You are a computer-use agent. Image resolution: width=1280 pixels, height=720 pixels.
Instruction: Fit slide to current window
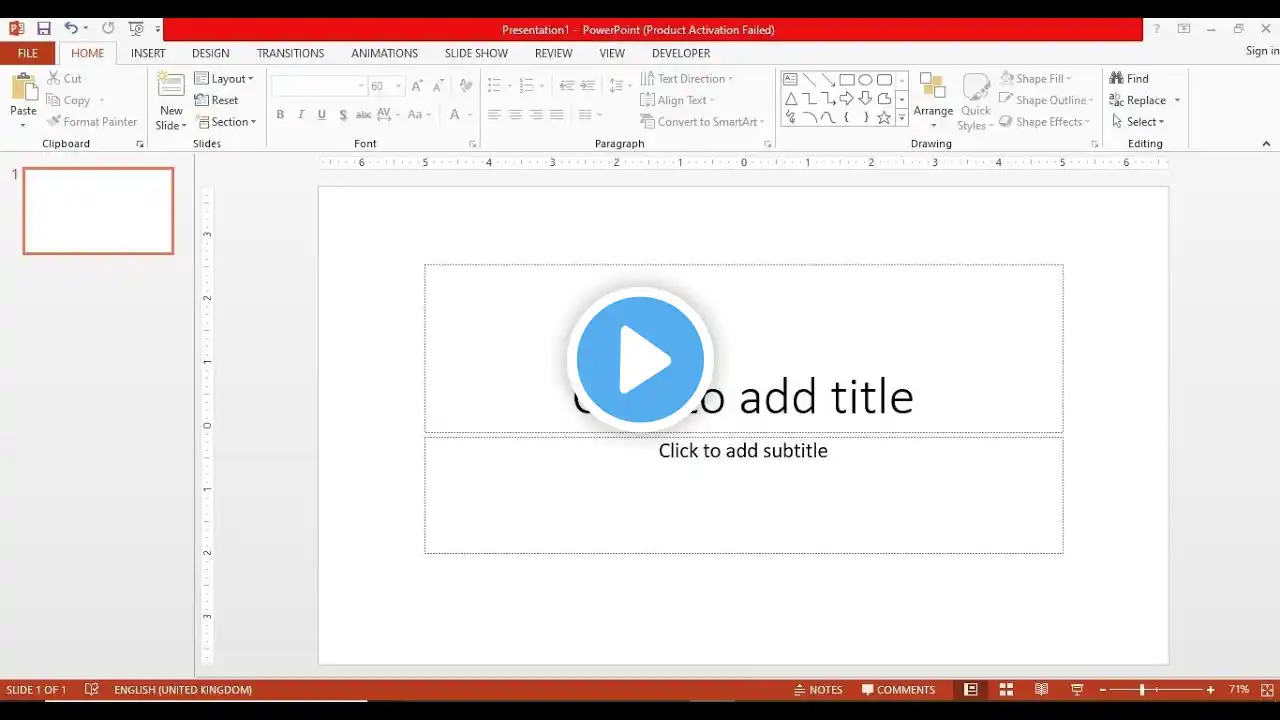coord(1266,690)
